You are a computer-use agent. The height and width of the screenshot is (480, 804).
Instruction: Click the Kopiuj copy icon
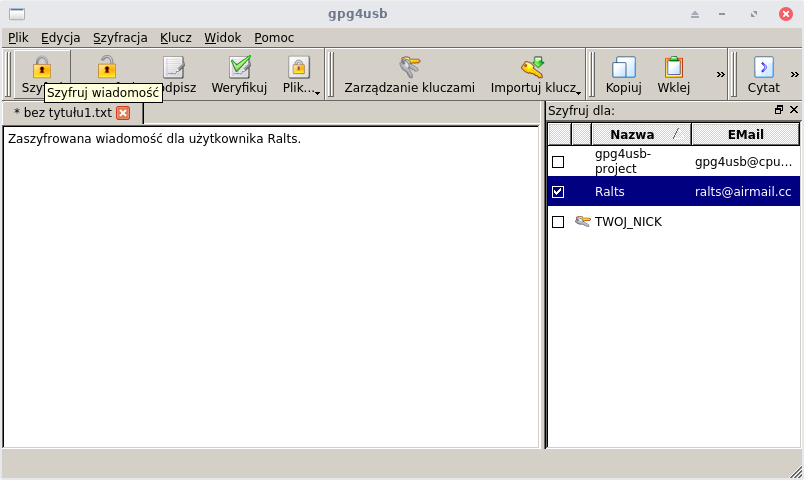coord(624,67)
